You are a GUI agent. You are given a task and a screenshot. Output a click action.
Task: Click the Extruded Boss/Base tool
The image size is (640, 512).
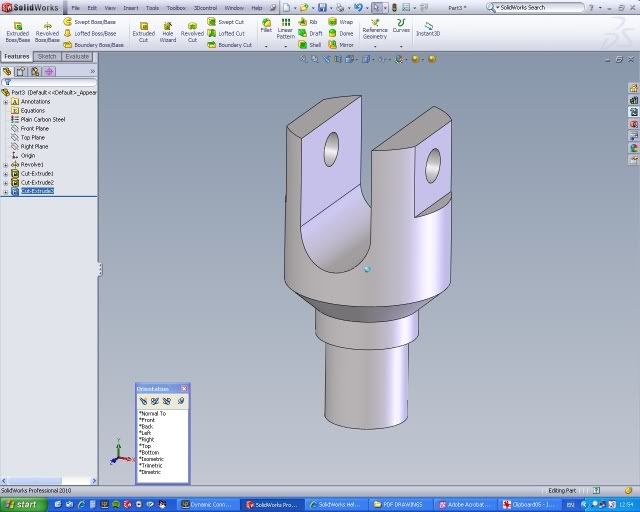pos(18,31)
